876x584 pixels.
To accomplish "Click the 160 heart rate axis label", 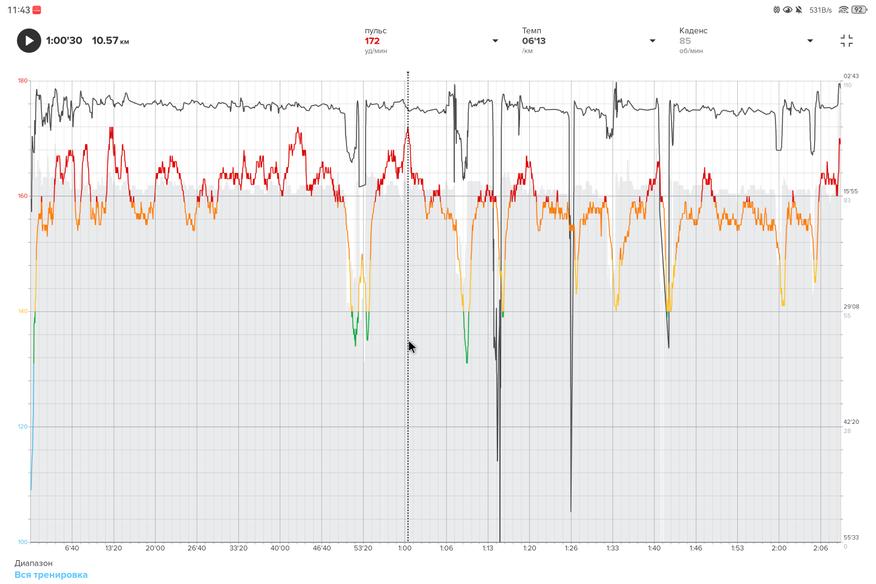I will coord(22,196).
